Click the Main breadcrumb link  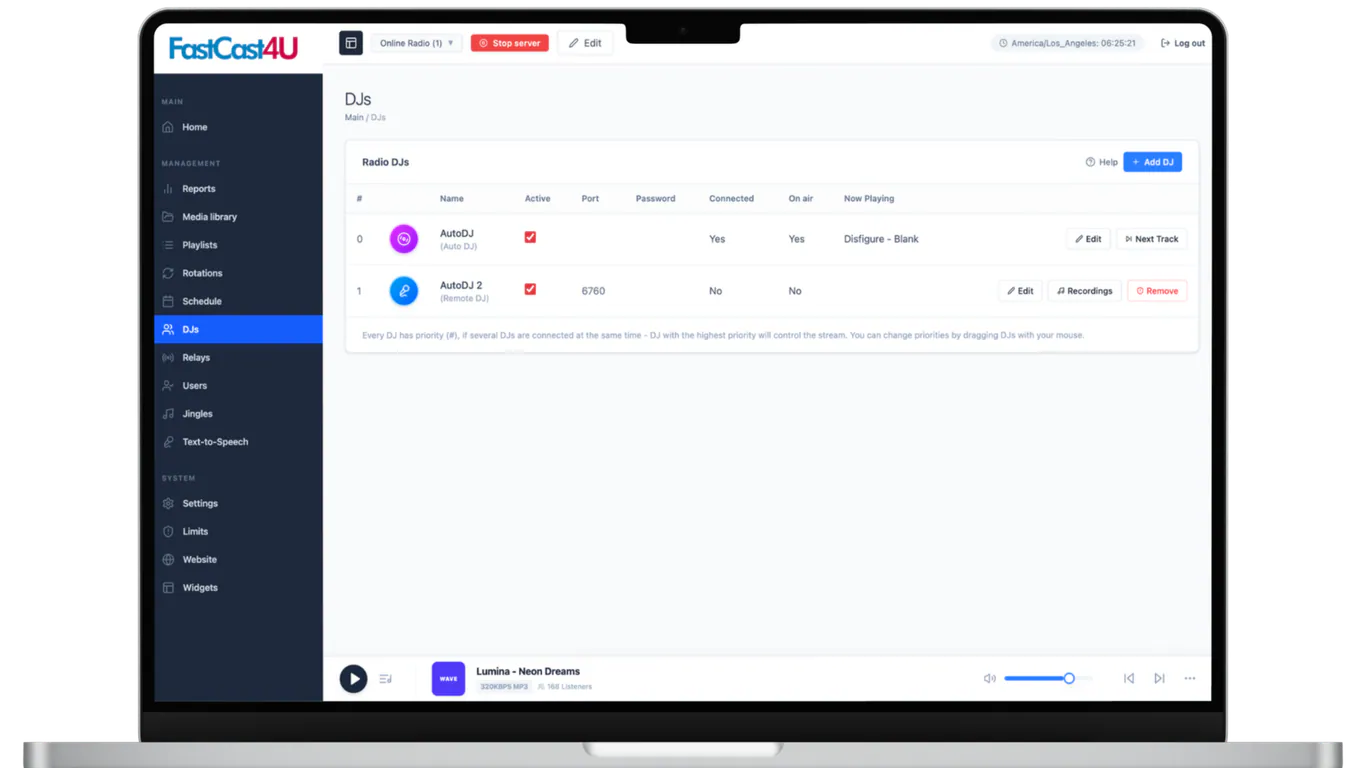point(354,117)
